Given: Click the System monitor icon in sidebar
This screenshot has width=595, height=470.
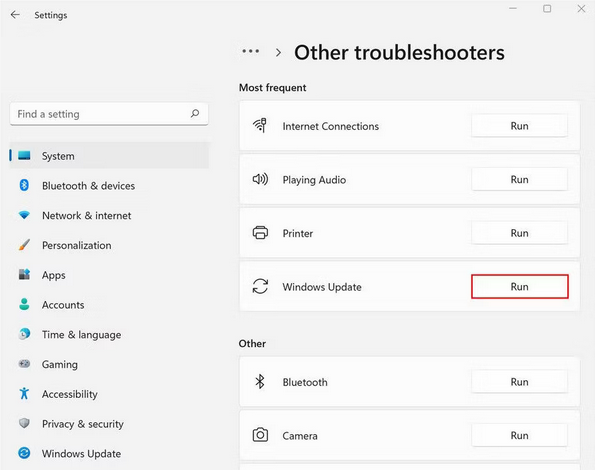Looking at the screenshot, I should coord(24,156).
